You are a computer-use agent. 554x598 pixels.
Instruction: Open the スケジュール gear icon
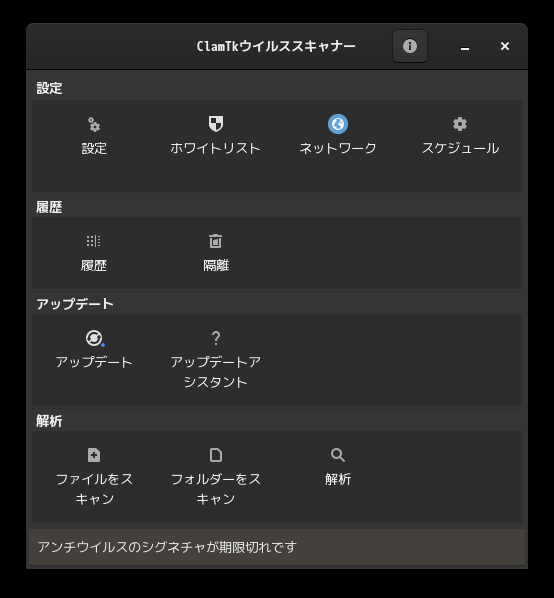point(460,124)
